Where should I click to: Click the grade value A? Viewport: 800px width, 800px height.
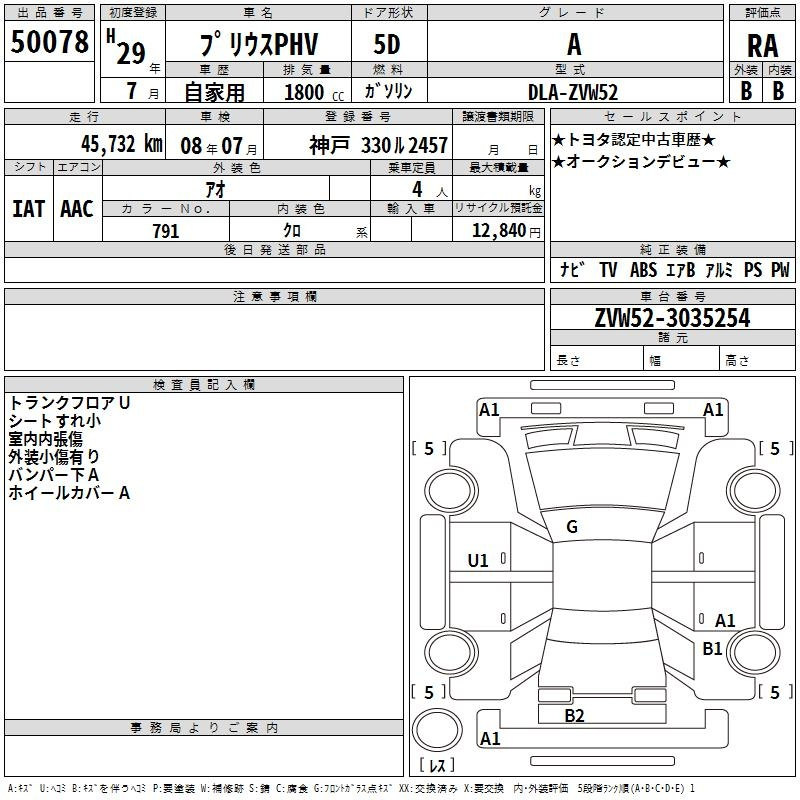(x=574, y=45)
